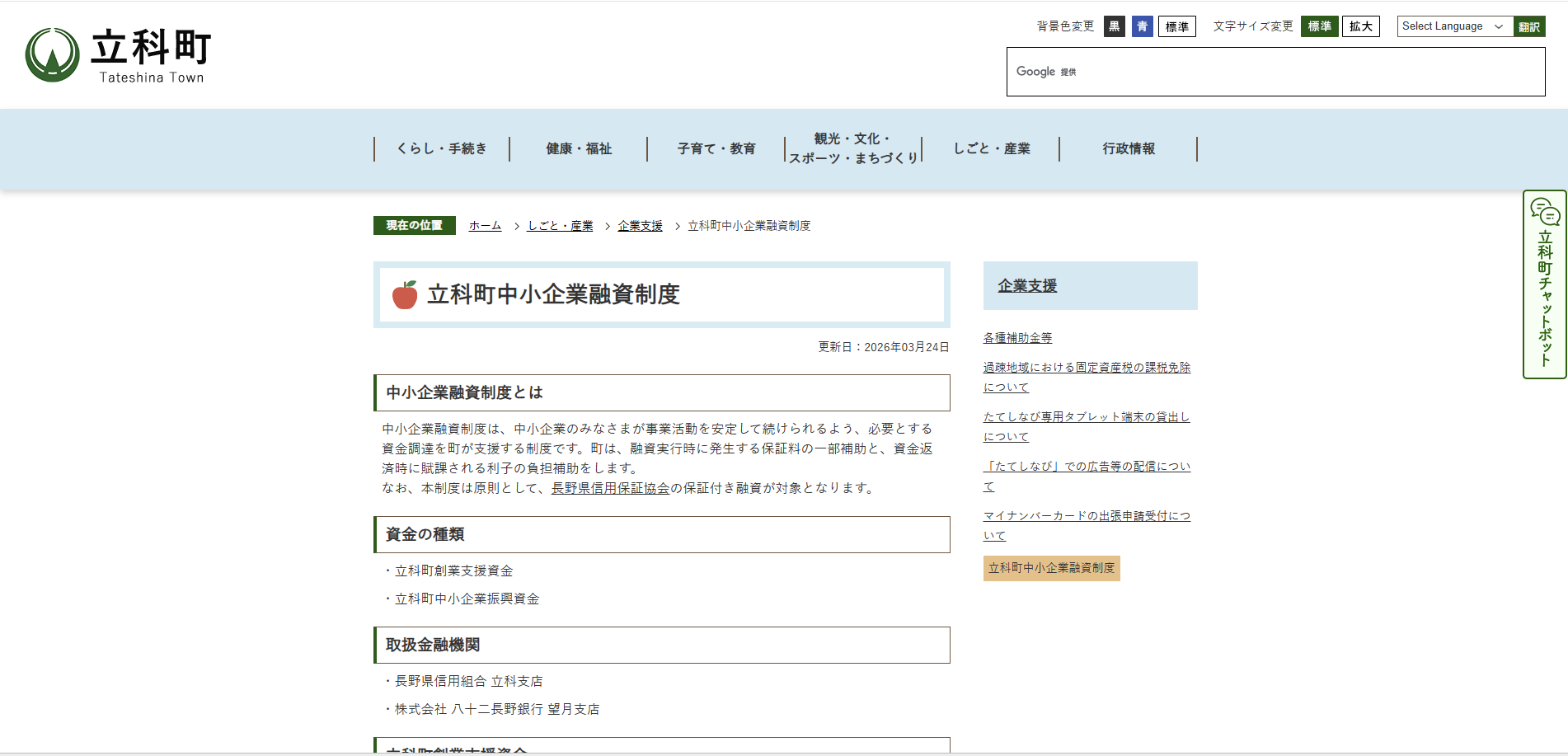Go to ホーム breadcrumb link
This screenshot has width=1568, height=756.
point(485,225)
